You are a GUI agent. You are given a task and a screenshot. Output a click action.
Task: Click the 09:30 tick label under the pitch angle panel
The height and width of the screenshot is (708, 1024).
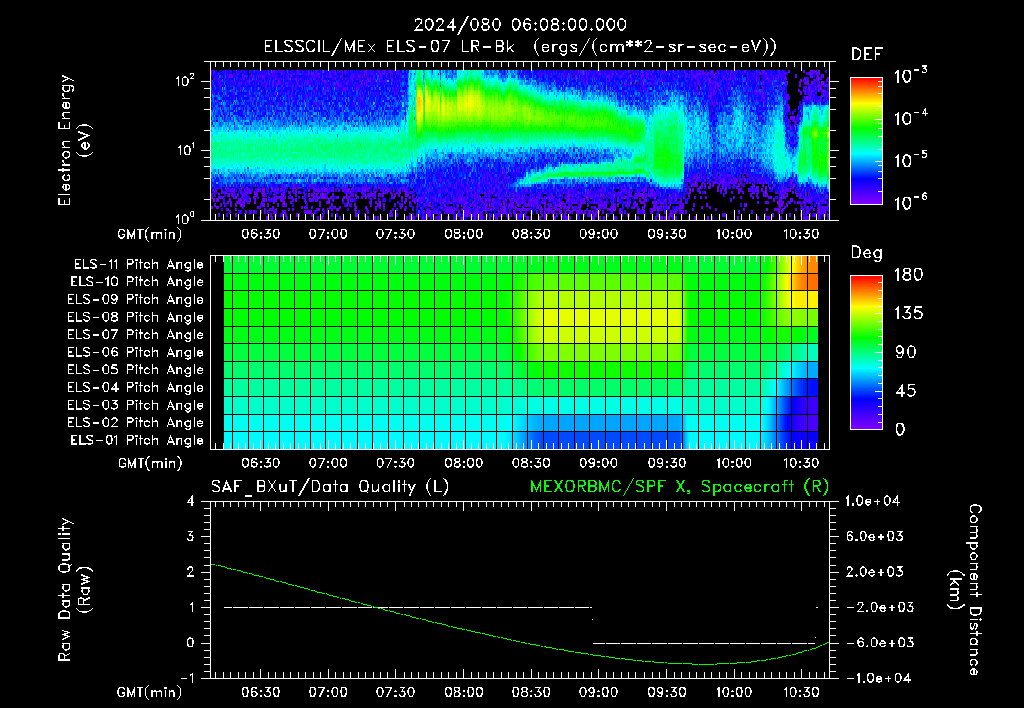coord(667,463)
